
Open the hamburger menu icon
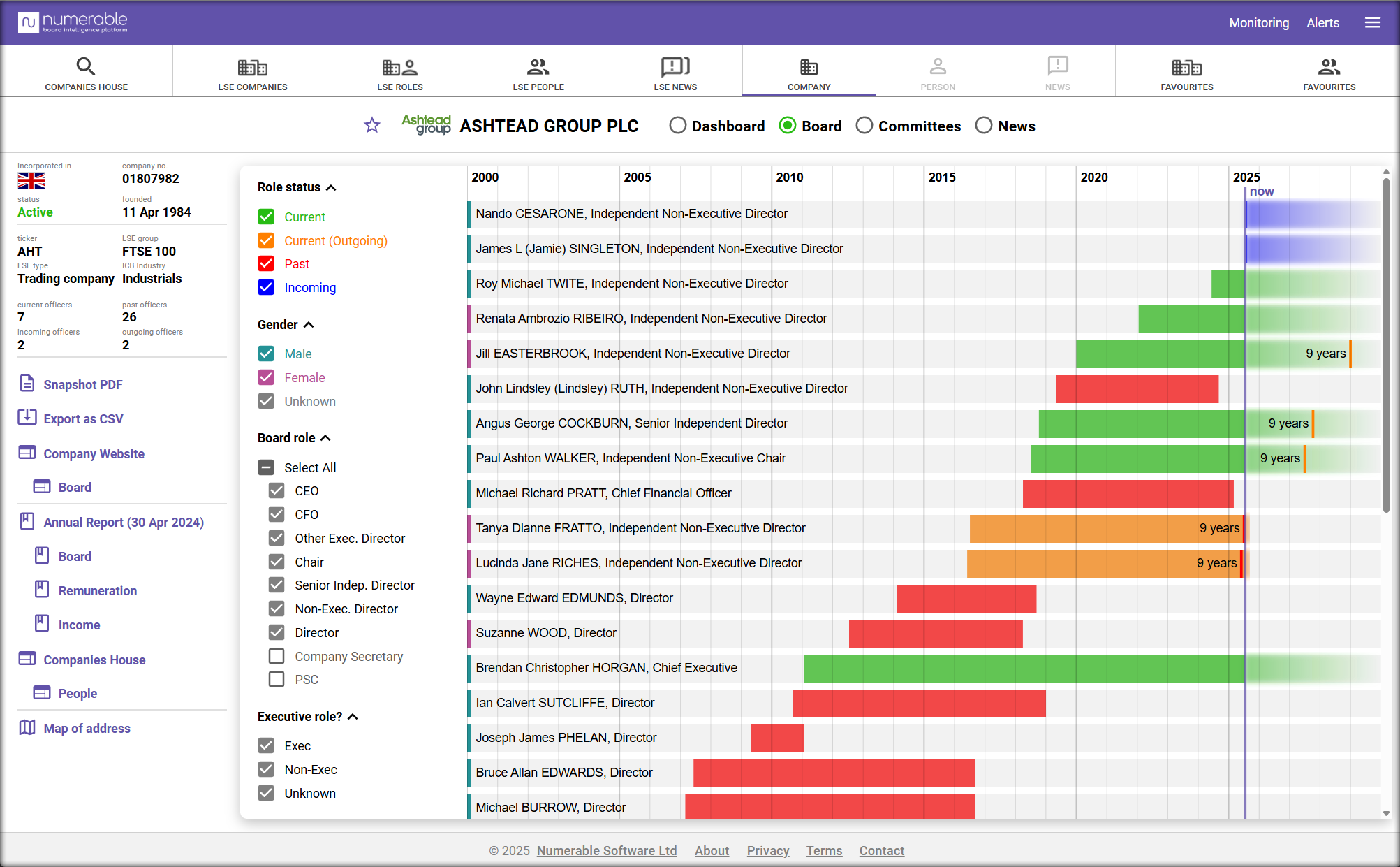pyautogui.click(x=1373, y=22)
